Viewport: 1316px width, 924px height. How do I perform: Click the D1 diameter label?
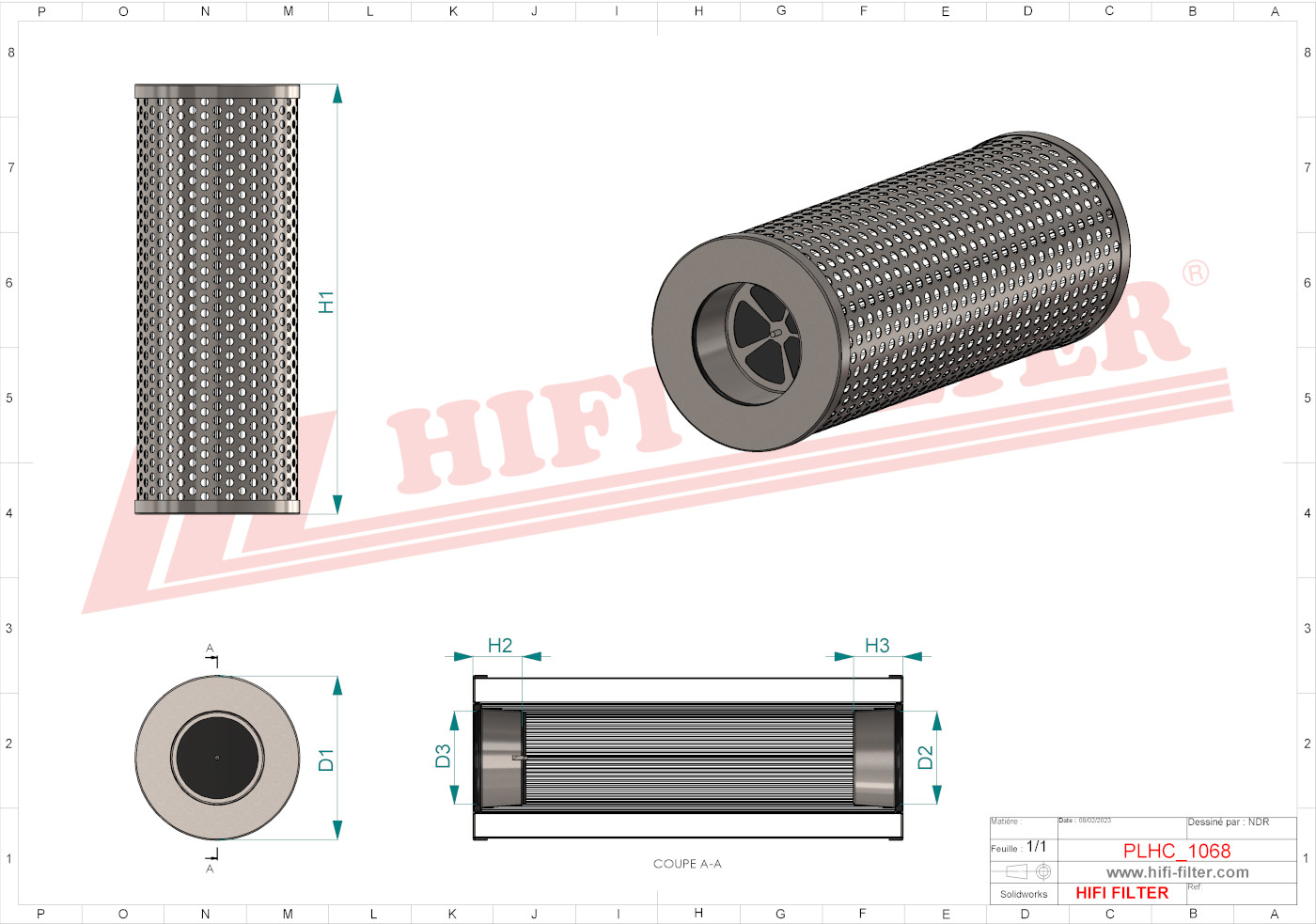click(x=326, y=760)
